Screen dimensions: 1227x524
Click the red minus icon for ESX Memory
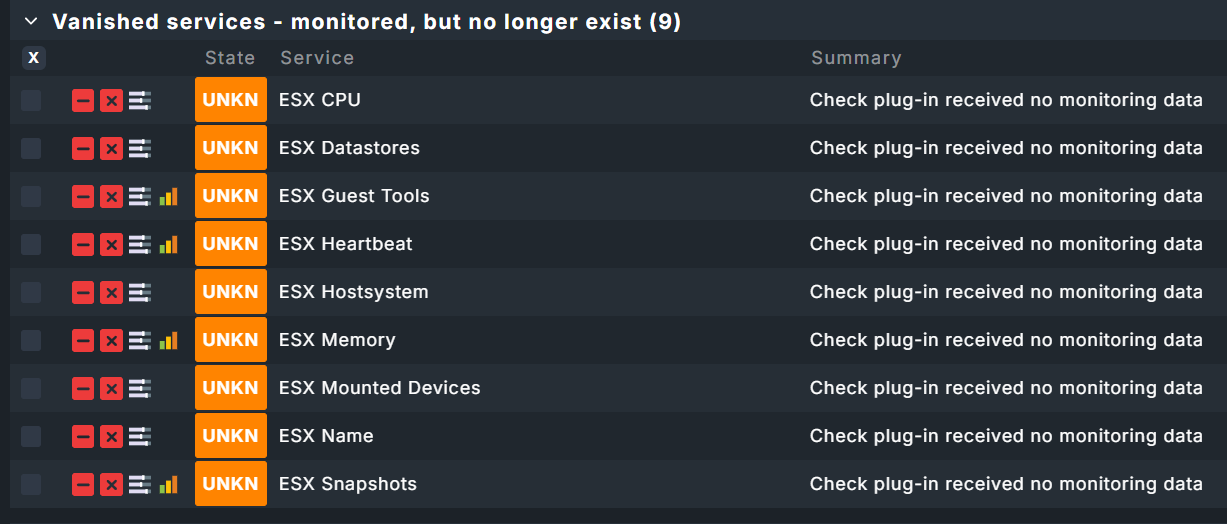(83, 340)
